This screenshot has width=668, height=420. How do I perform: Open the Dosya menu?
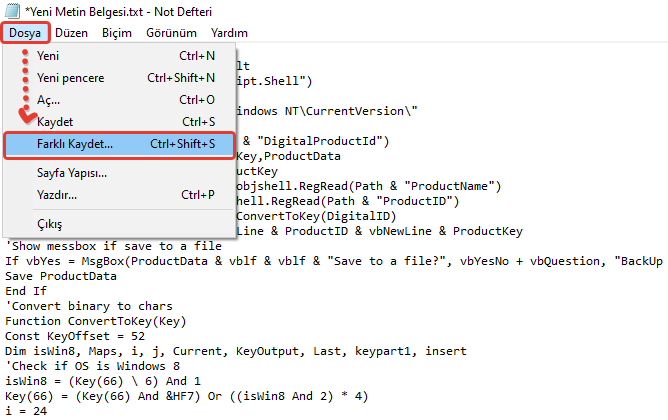(25, 33)
